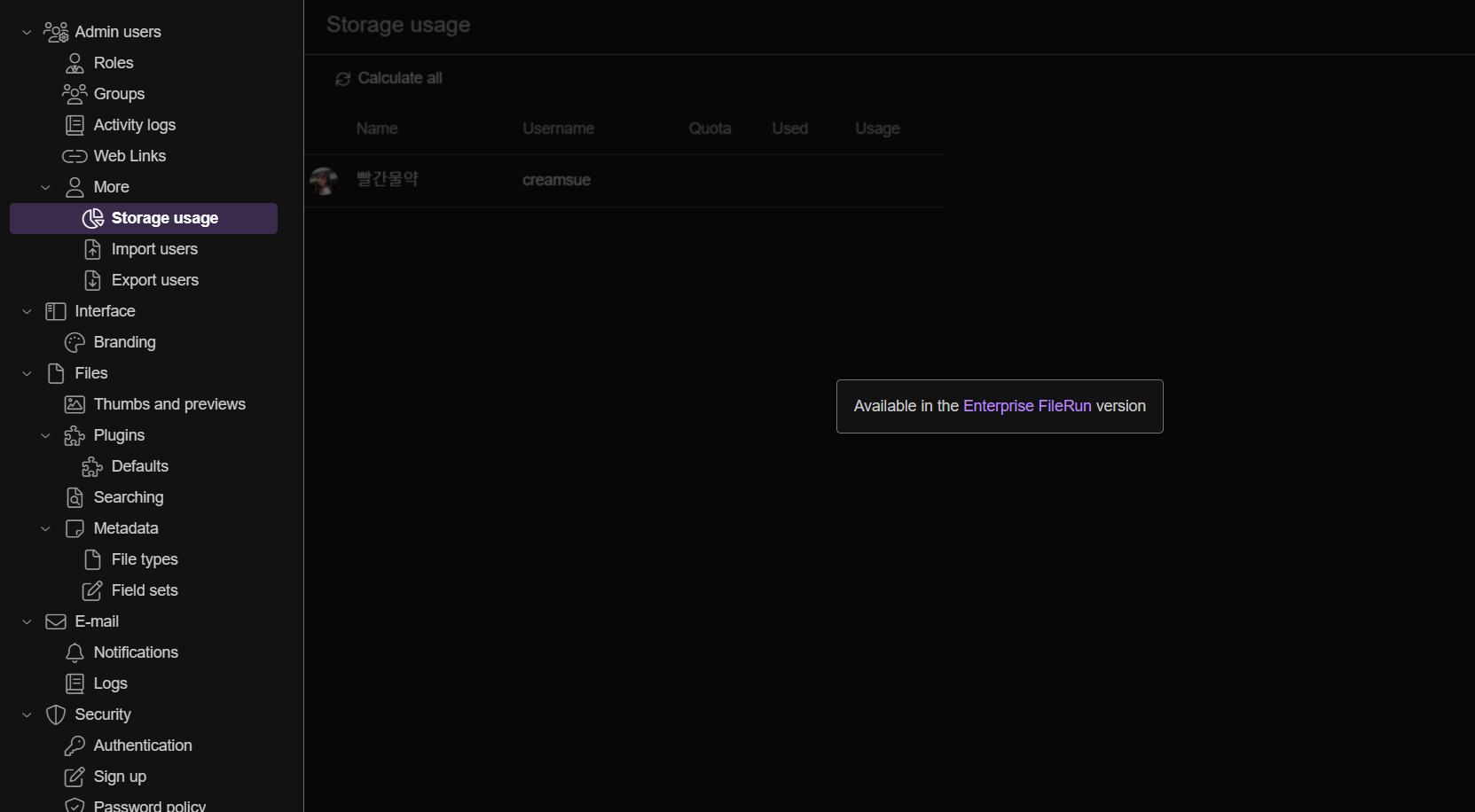Collapse the Security section chevron
The width and height of the screenshot is (1475, 812).
point(27,714)
